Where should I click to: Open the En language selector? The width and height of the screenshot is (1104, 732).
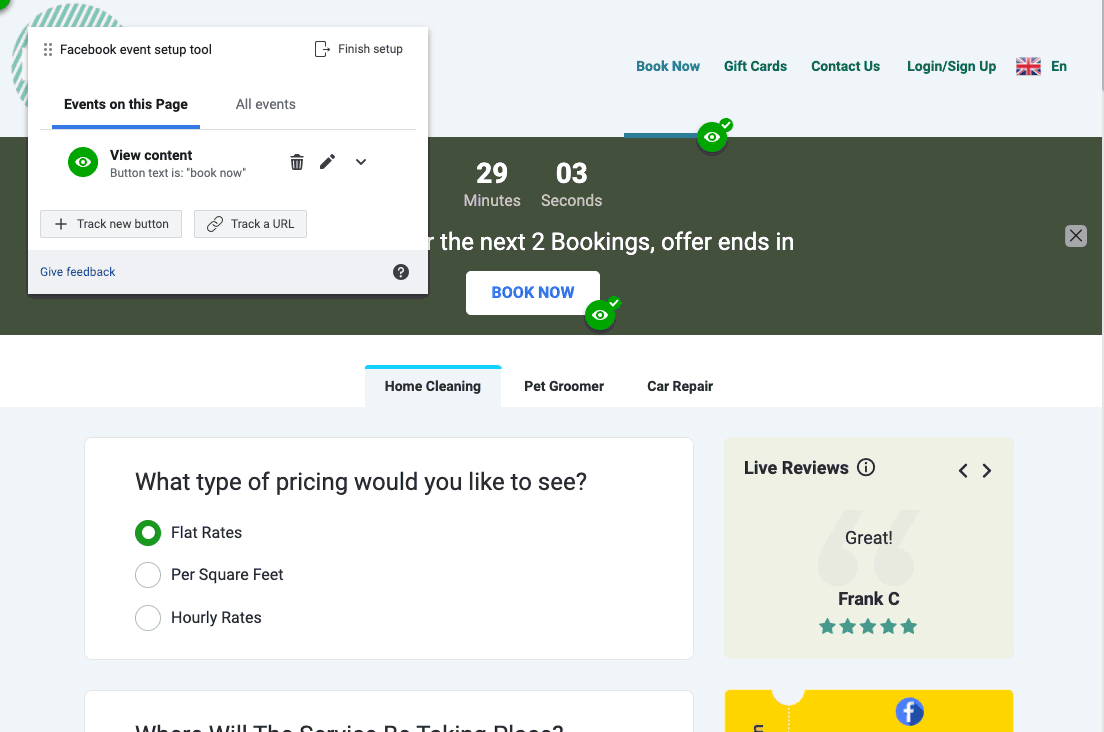pyautogui.click(x=1042, y=67)
